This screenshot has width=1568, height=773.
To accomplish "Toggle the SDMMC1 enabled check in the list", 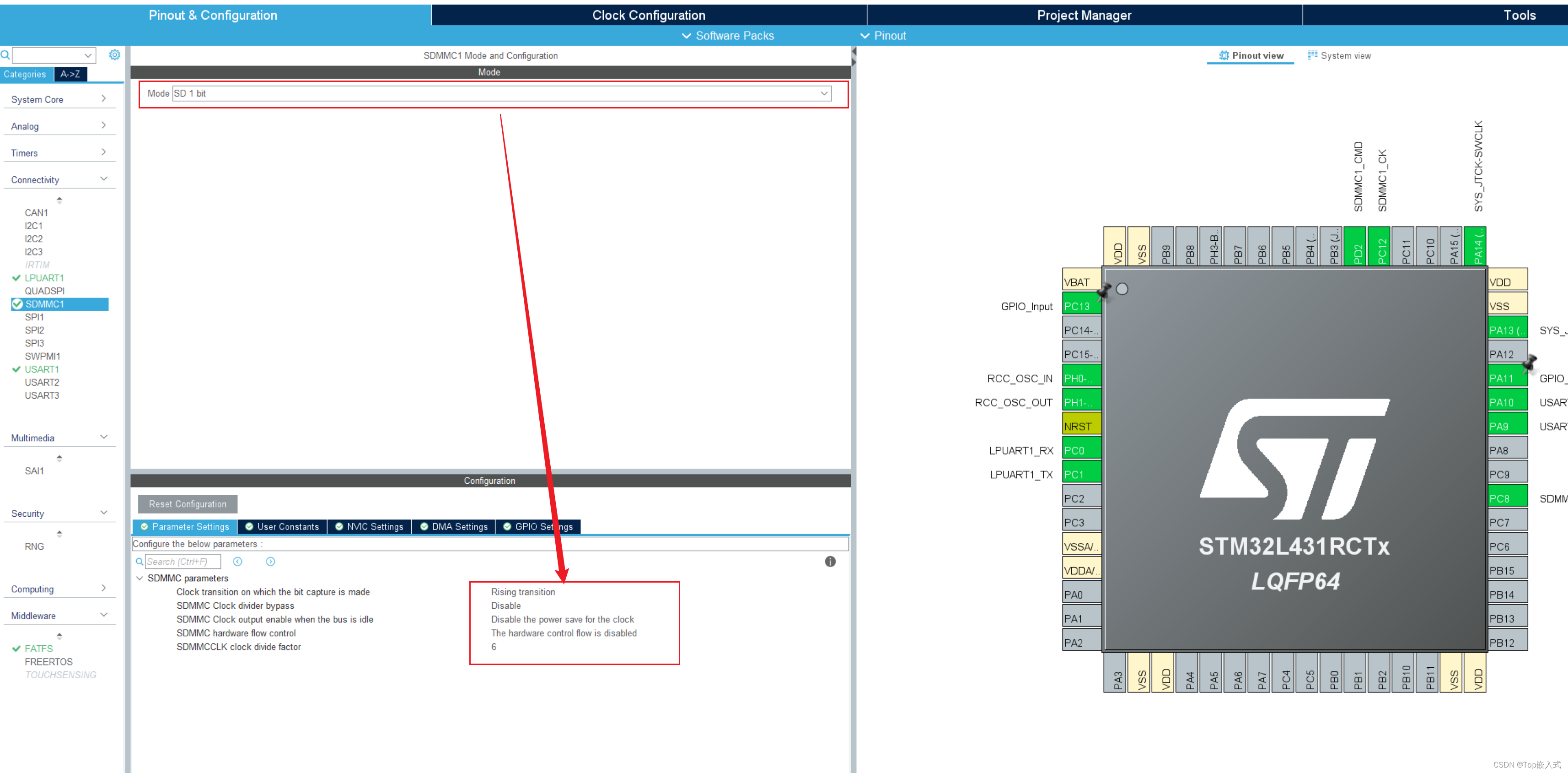I will pos(17,304).
